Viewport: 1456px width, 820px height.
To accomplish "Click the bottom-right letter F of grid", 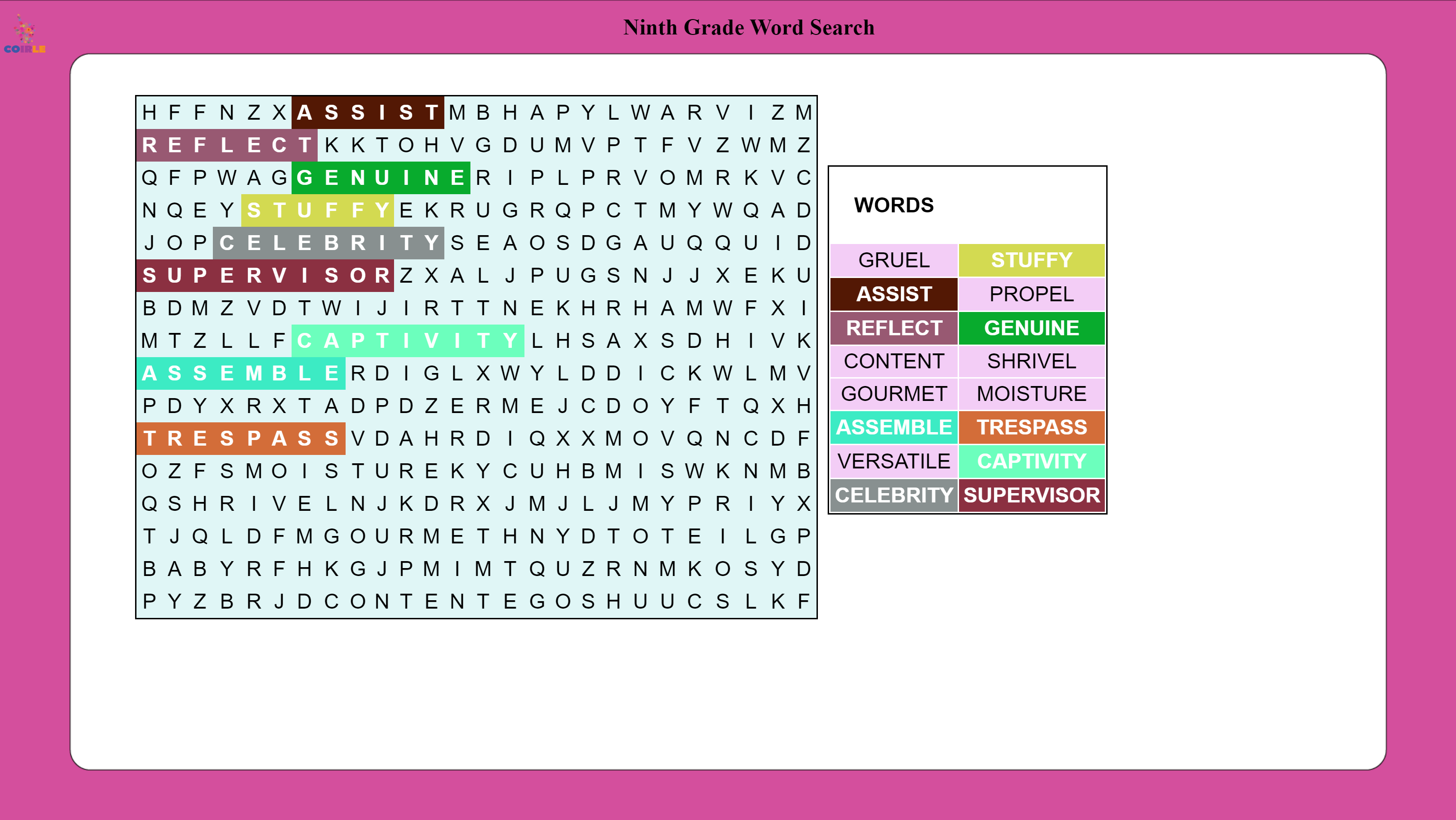I will tap(804, 602).
